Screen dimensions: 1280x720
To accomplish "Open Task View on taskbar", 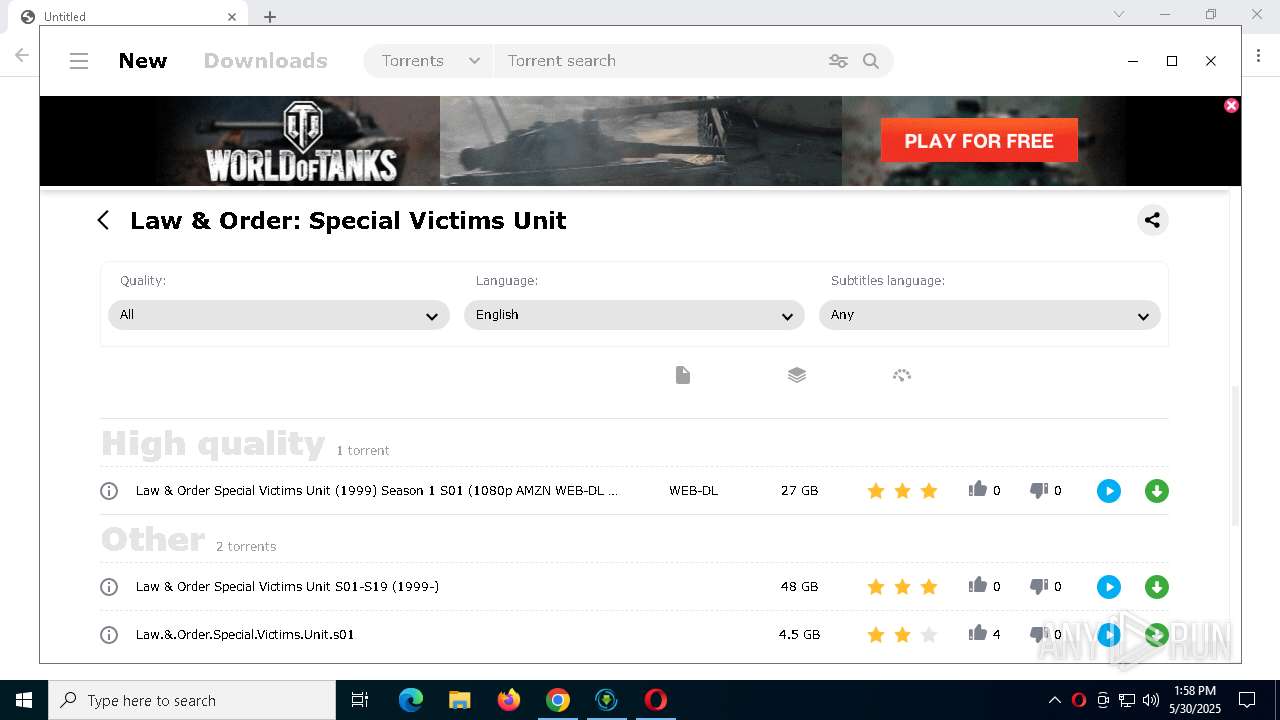I will [360, 700].
